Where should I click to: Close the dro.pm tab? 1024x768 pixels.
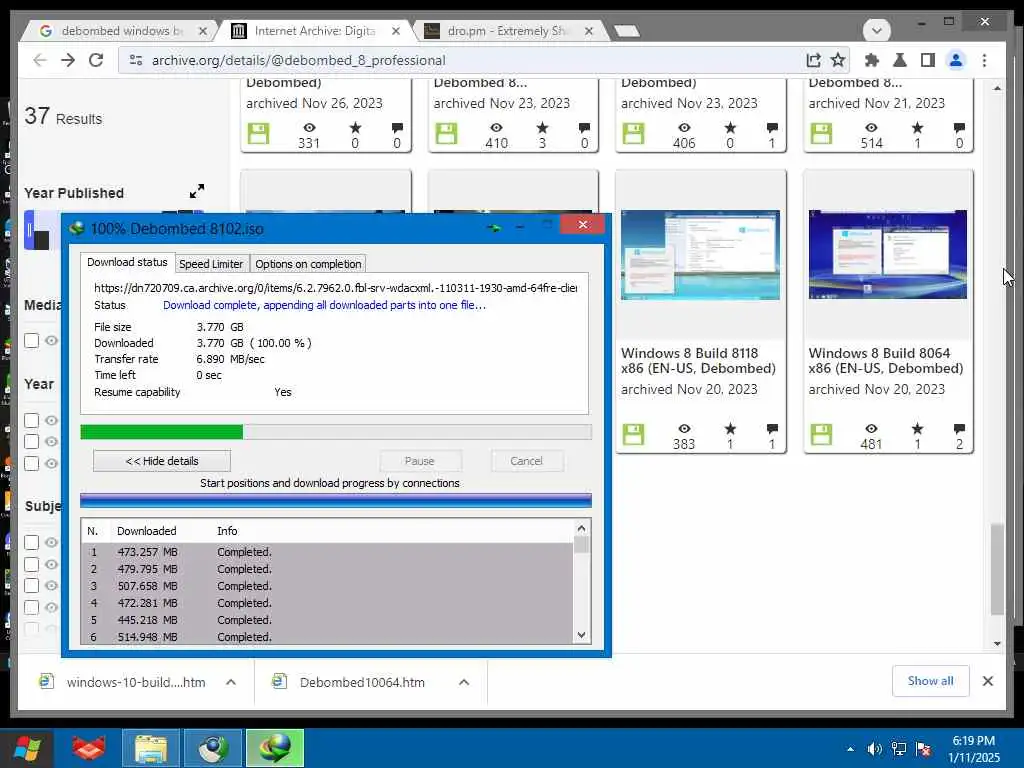pyautogui.click(x=588, y=31)
